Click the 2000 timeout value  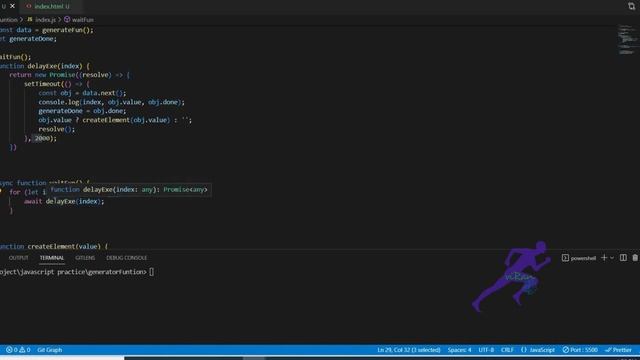tap(42, 138)
